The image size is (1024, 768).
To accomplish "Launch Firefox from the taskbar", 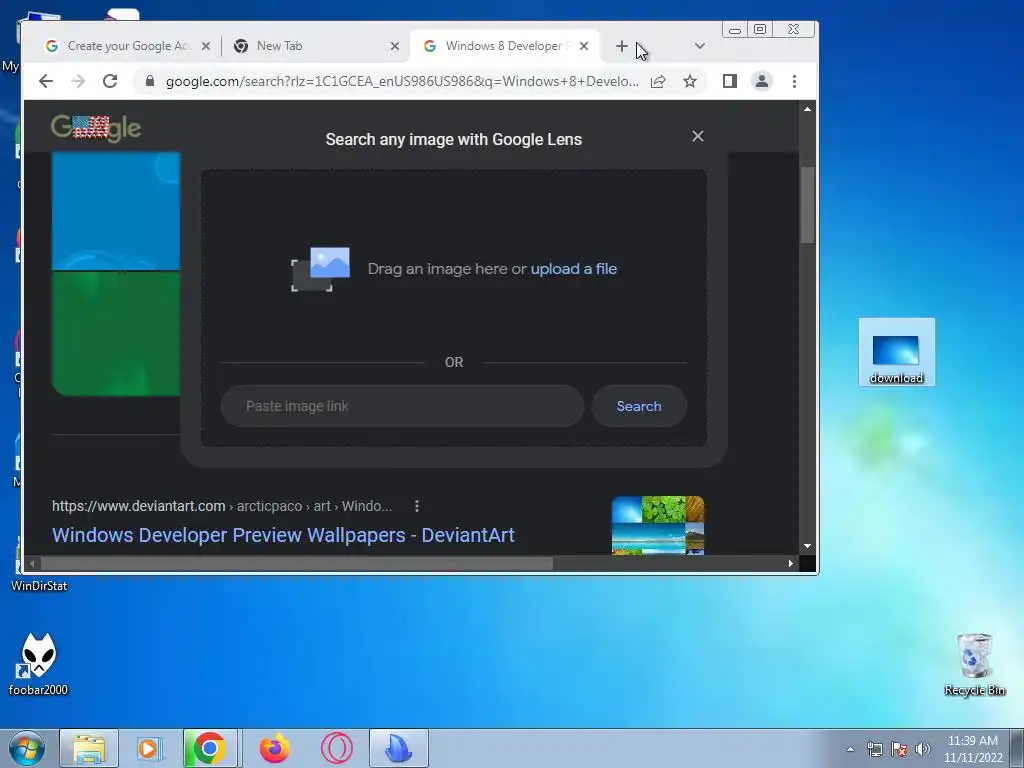I will click(x=274, y=748).
